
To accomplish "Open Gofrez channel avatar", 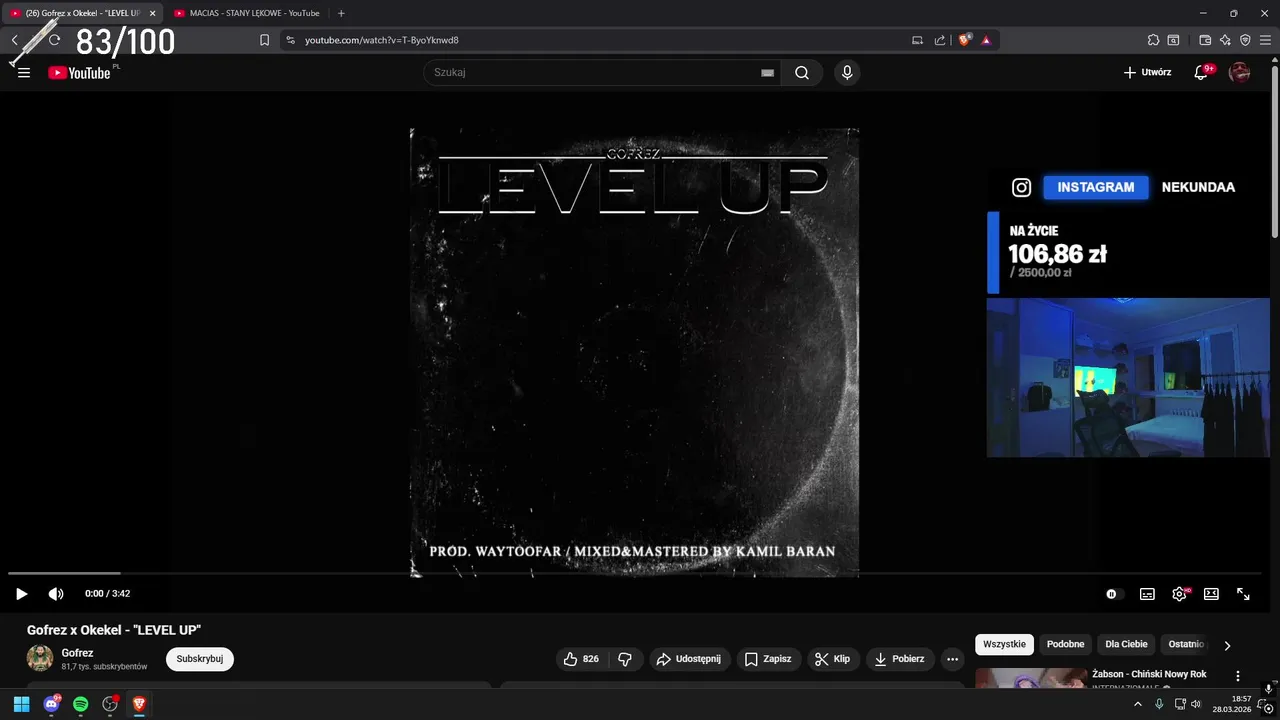I will click(40, 658).
